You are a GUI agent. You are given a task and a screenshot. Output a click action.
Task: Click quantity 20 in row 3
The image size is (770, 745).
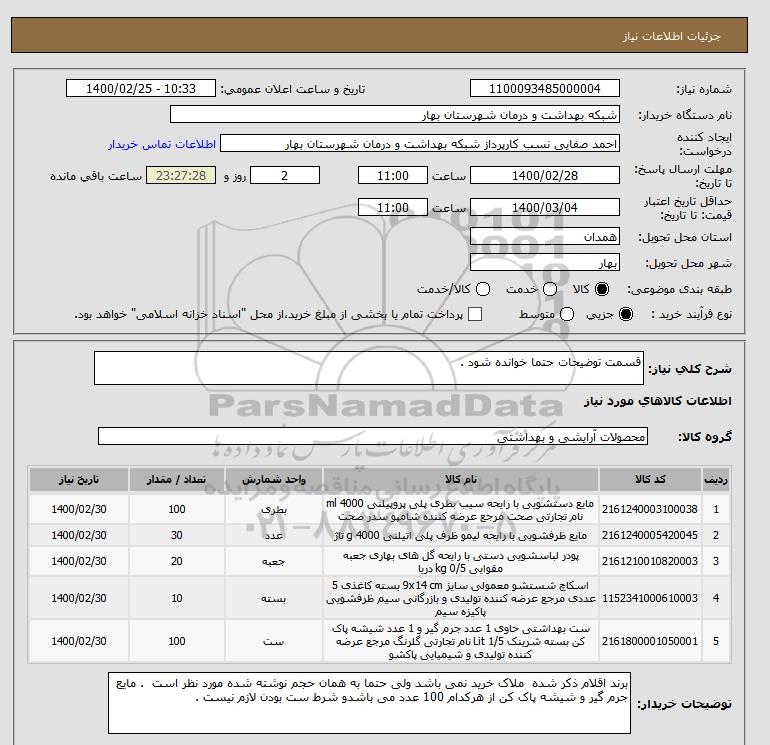[177, 561]
